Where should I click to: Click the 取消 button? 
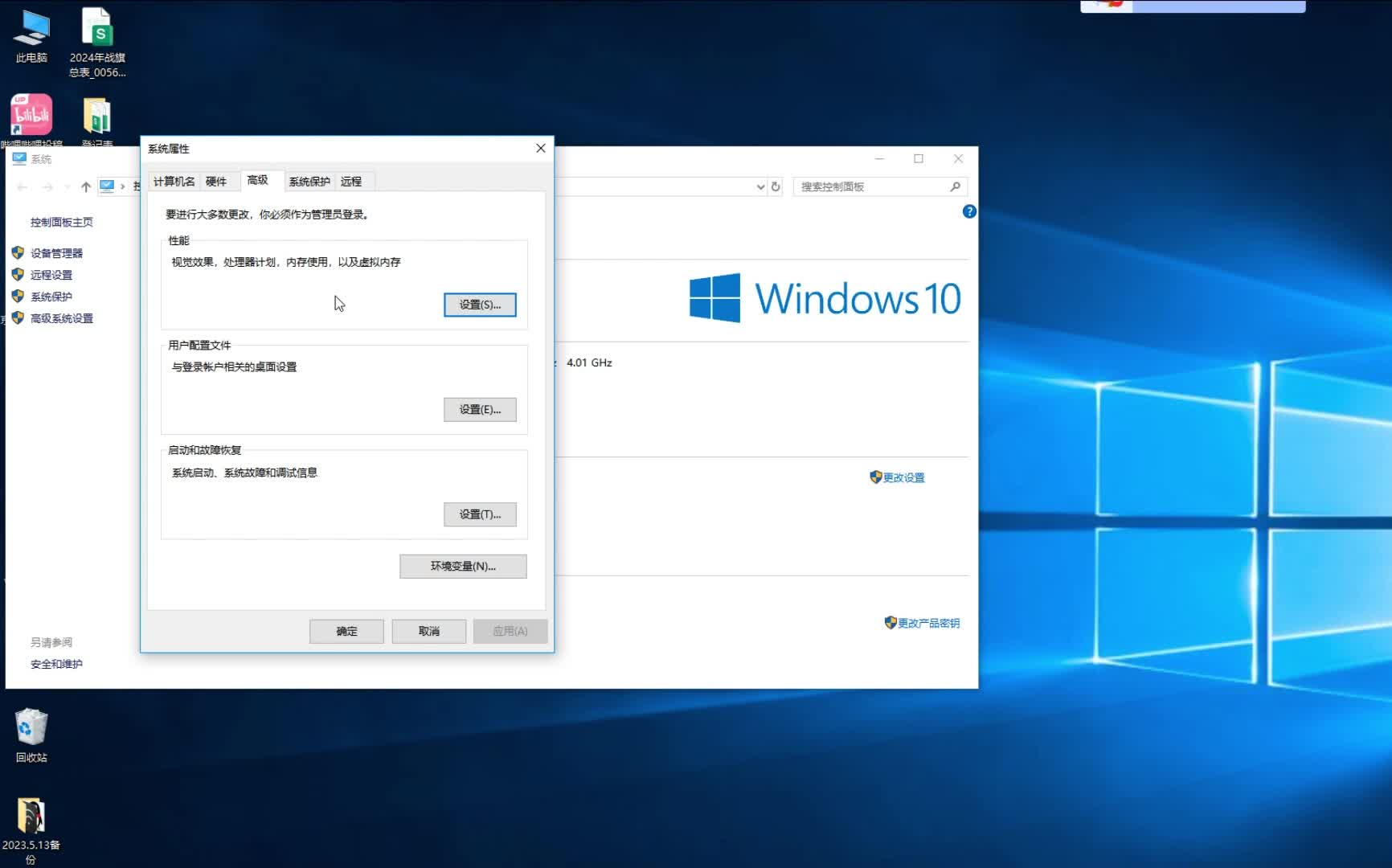tap(429, 631)
